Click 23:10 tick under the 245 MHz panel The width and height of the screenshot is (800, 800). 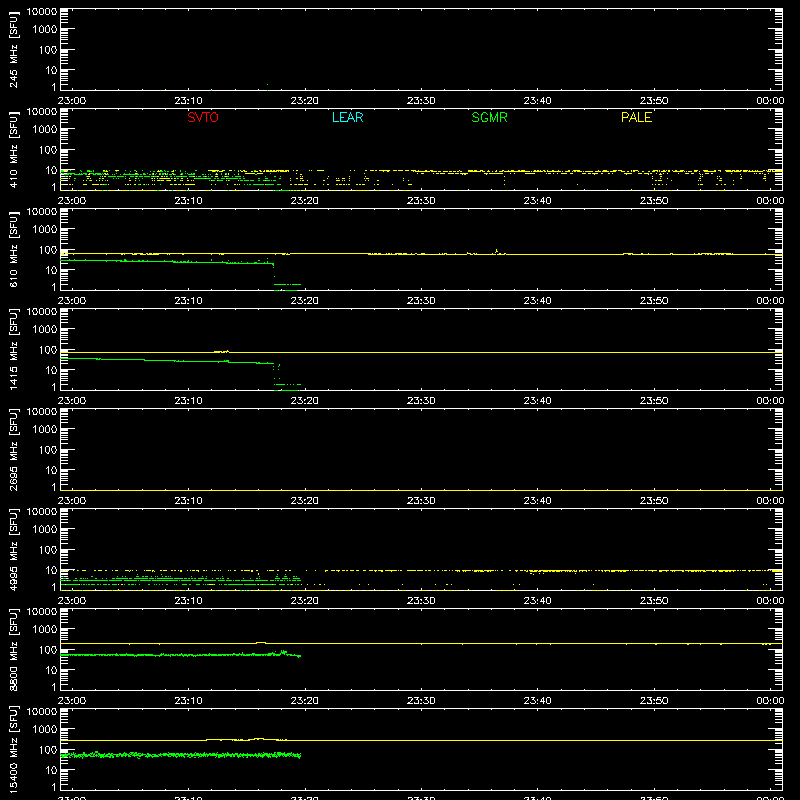point(188,101)
